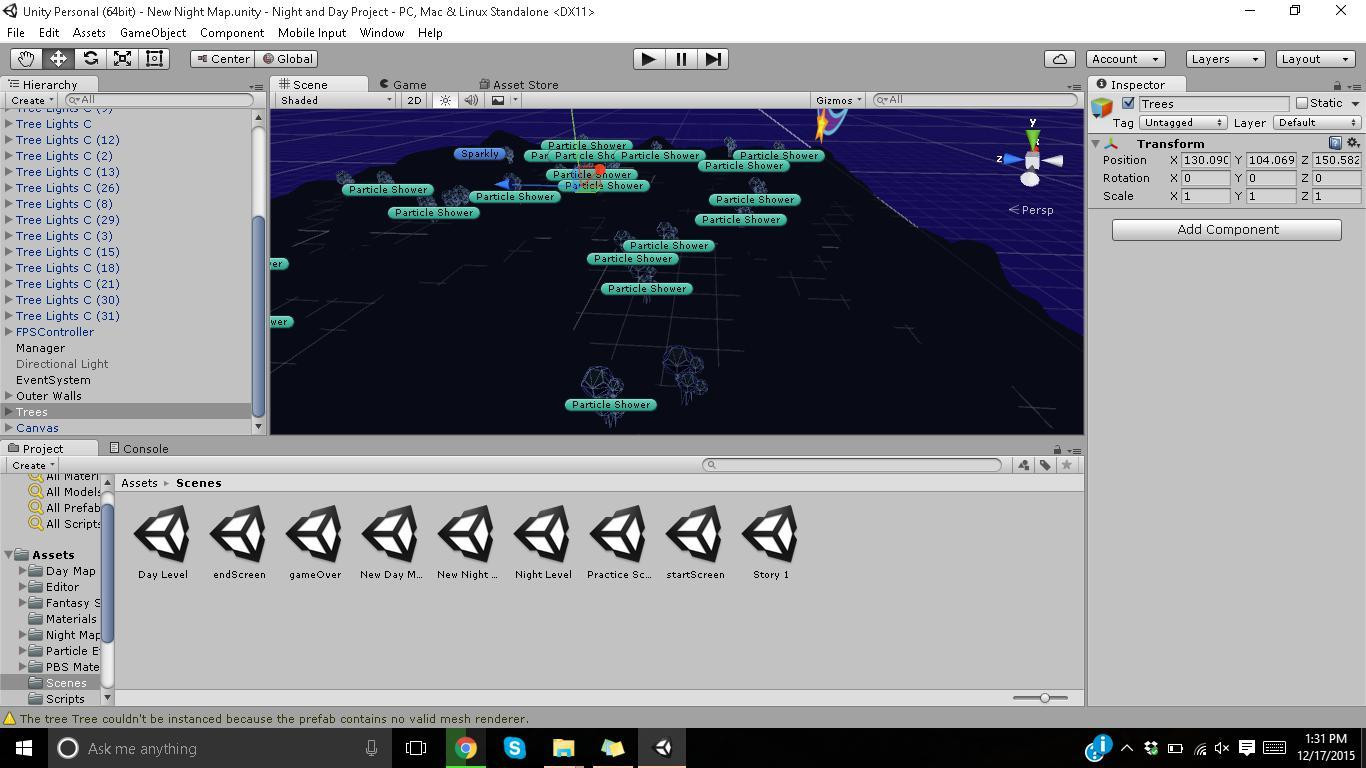Toggle Global coordinate button
Viewport: 1366px width, 768px height.
tap(287, 59)
